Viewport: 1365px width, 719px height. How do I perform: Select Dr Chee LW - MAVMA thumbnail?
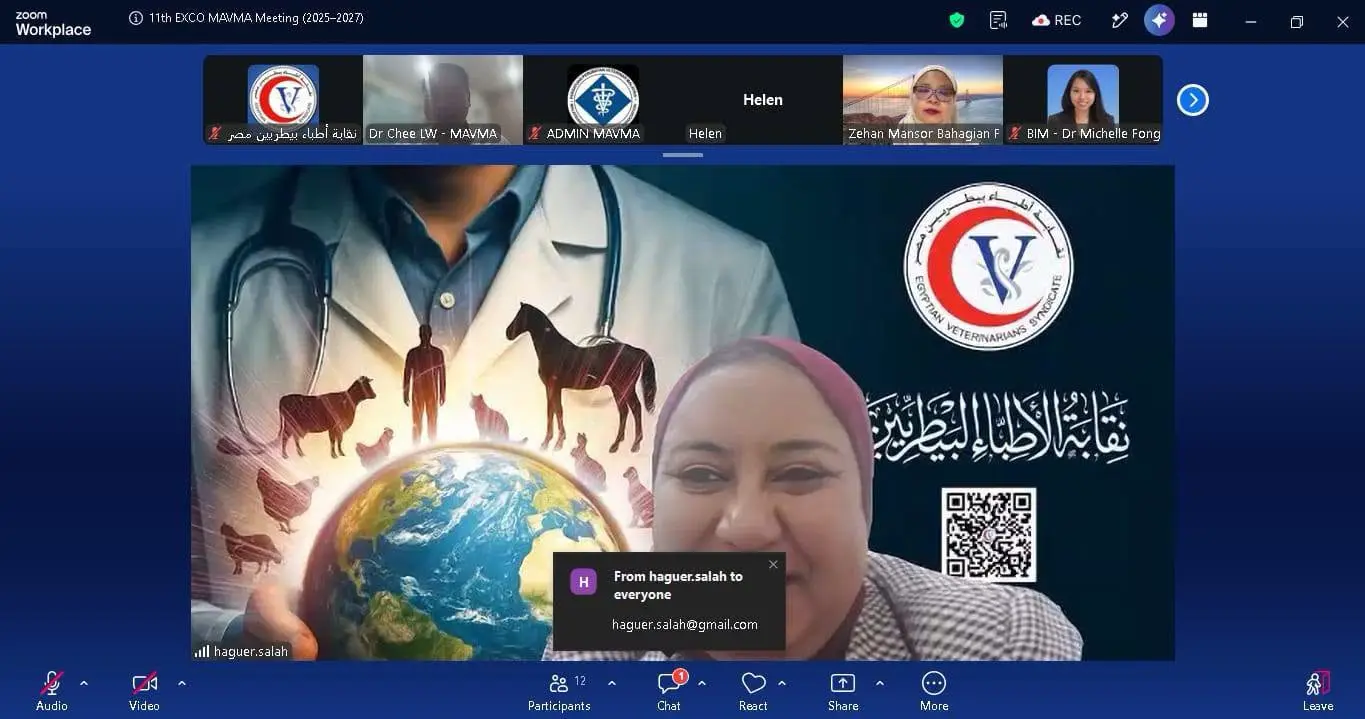pyautogui.click(x=443, y=100)
